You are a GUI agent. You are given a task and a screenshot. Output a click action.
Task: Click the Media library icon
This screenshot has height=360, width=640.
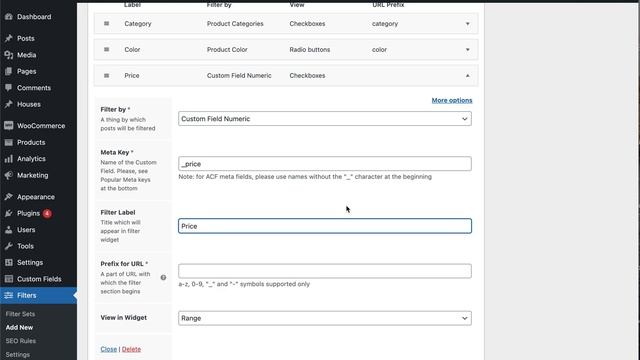9,55
